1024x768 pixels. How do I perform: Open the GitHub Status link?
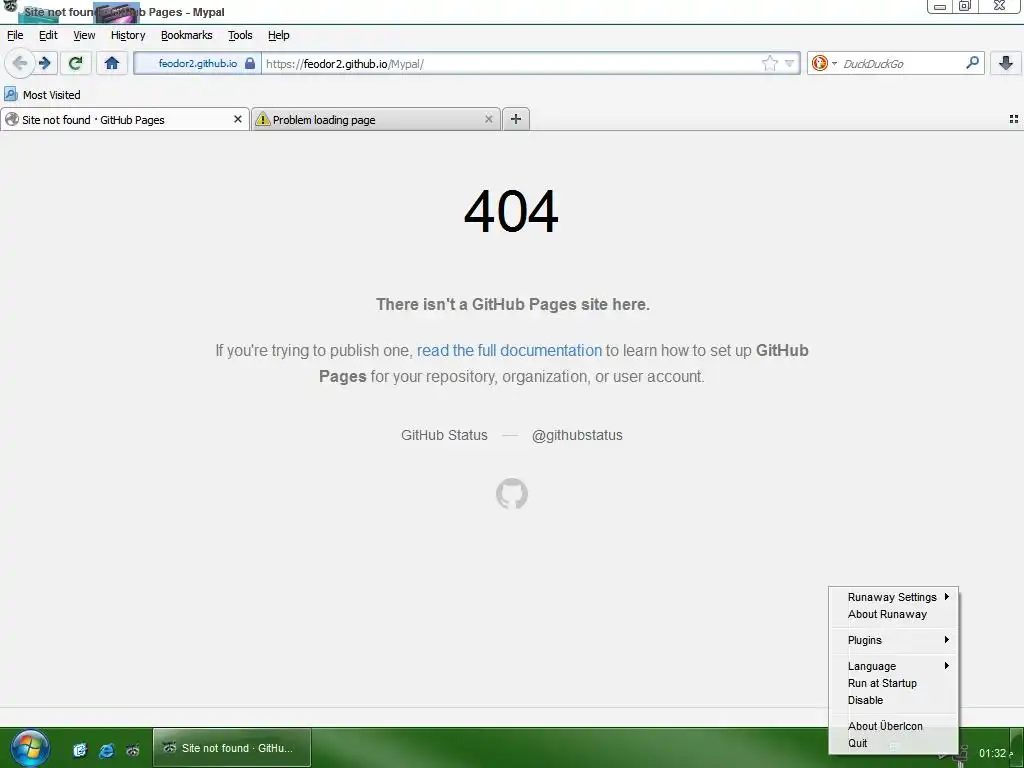click(444, 435)
